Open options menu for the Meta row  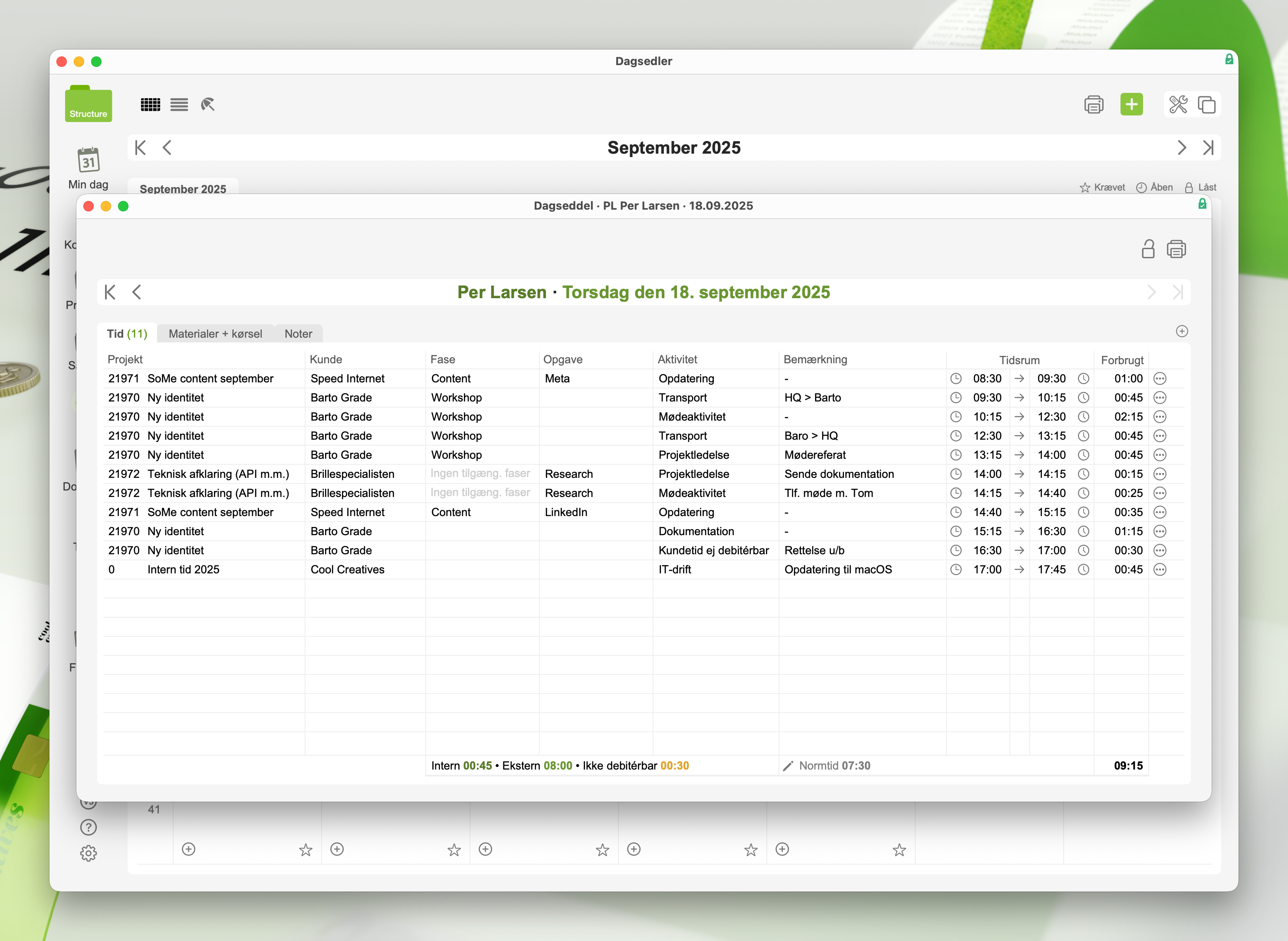click(1159, 379)
